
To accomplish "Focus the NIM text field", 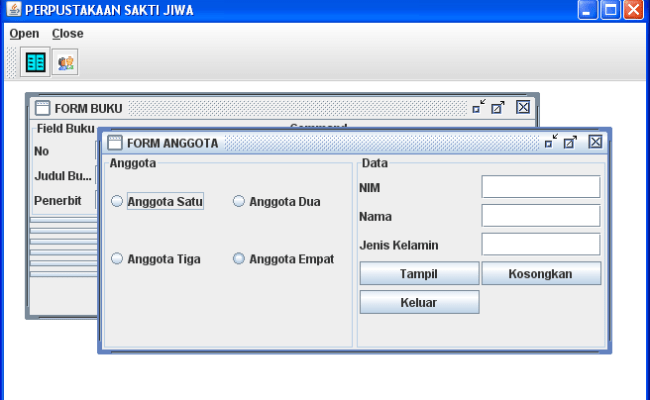I will pyautogui.click(x=541, y=187).
